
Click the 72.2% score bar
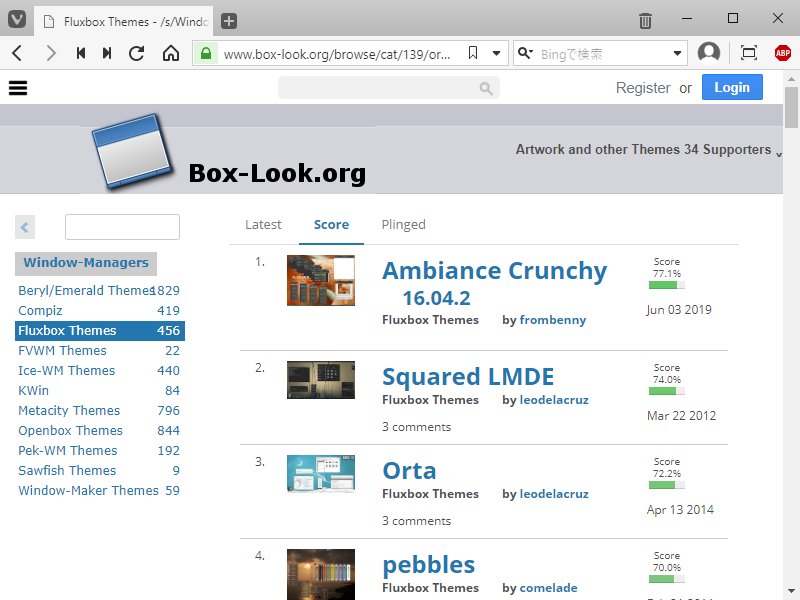(666, 485)
